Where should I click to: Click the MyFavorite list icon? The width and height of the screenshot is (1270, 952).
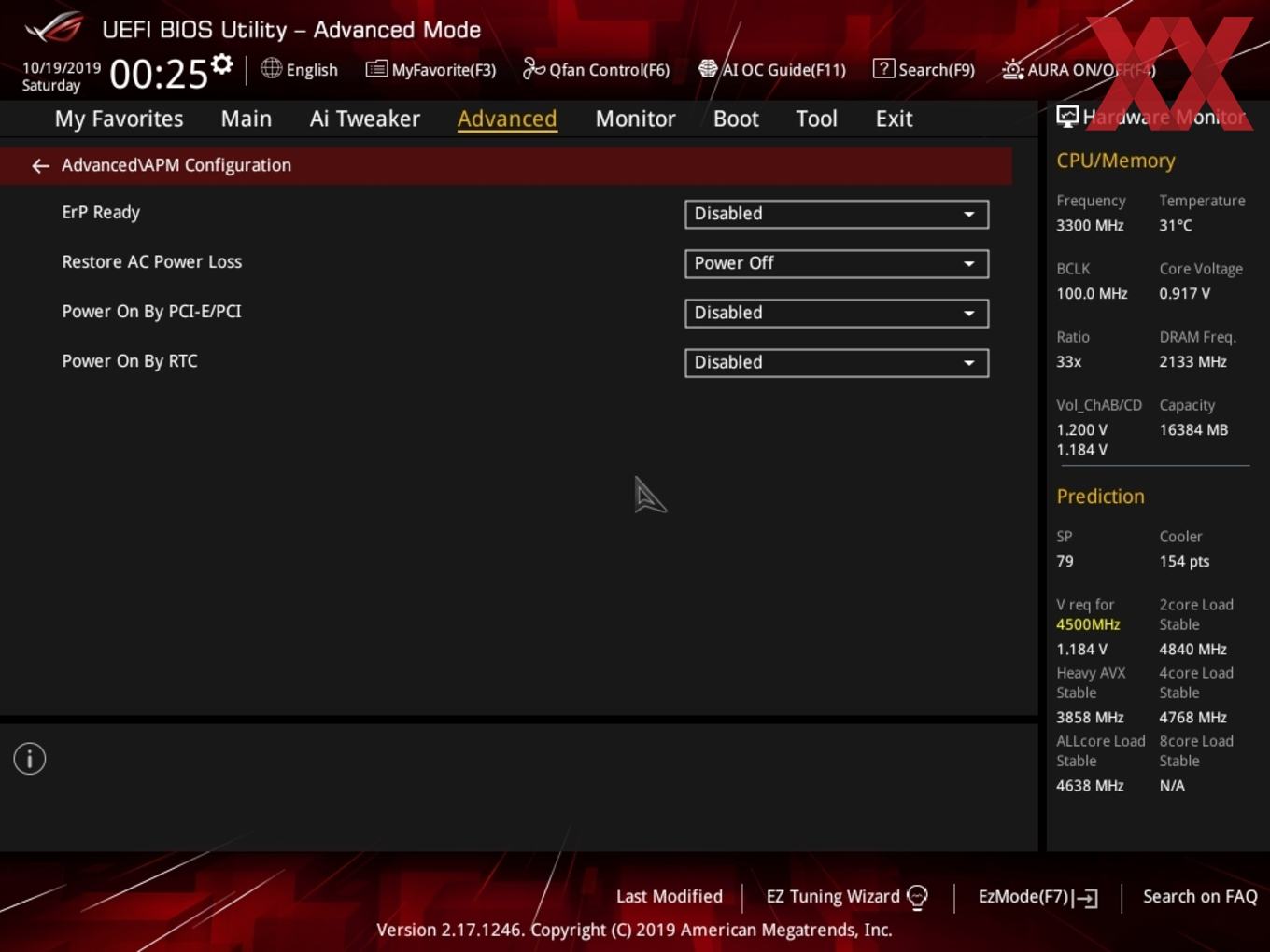[375, 69]
